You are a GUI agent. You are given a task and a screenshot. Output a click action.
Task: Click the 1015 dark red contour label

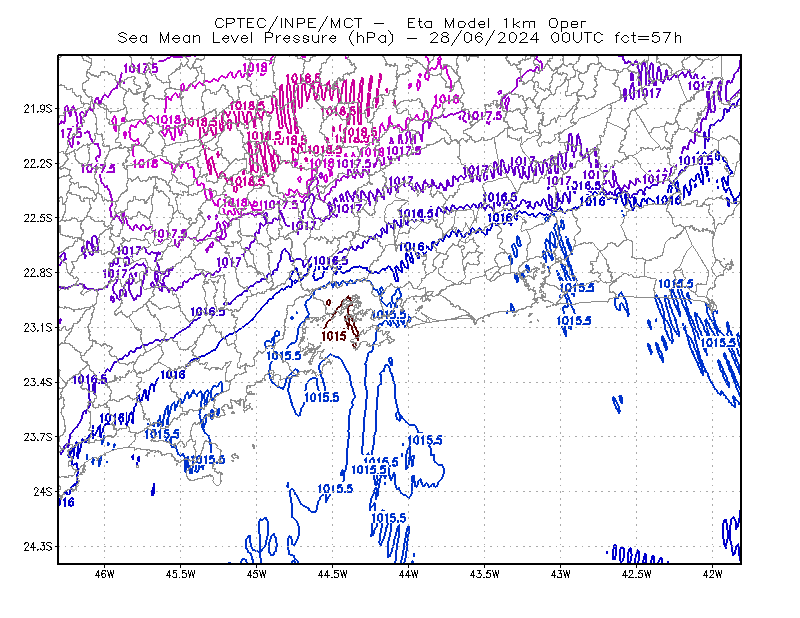334,336
